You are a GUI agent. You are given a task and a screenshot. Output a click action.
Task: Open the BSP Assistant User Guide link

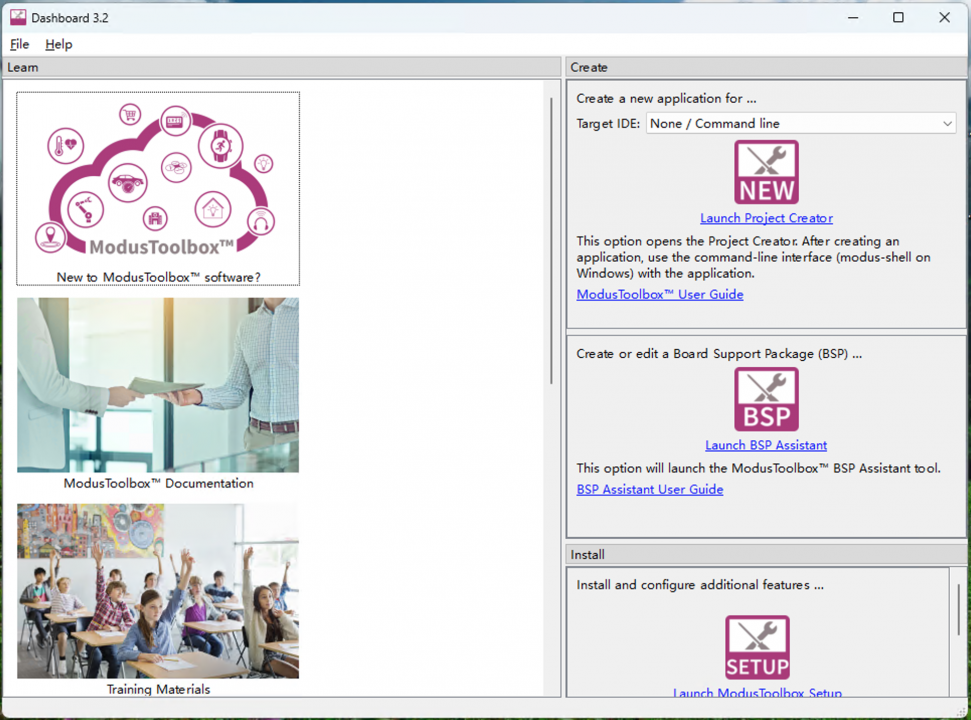click(x=650, y=489)
